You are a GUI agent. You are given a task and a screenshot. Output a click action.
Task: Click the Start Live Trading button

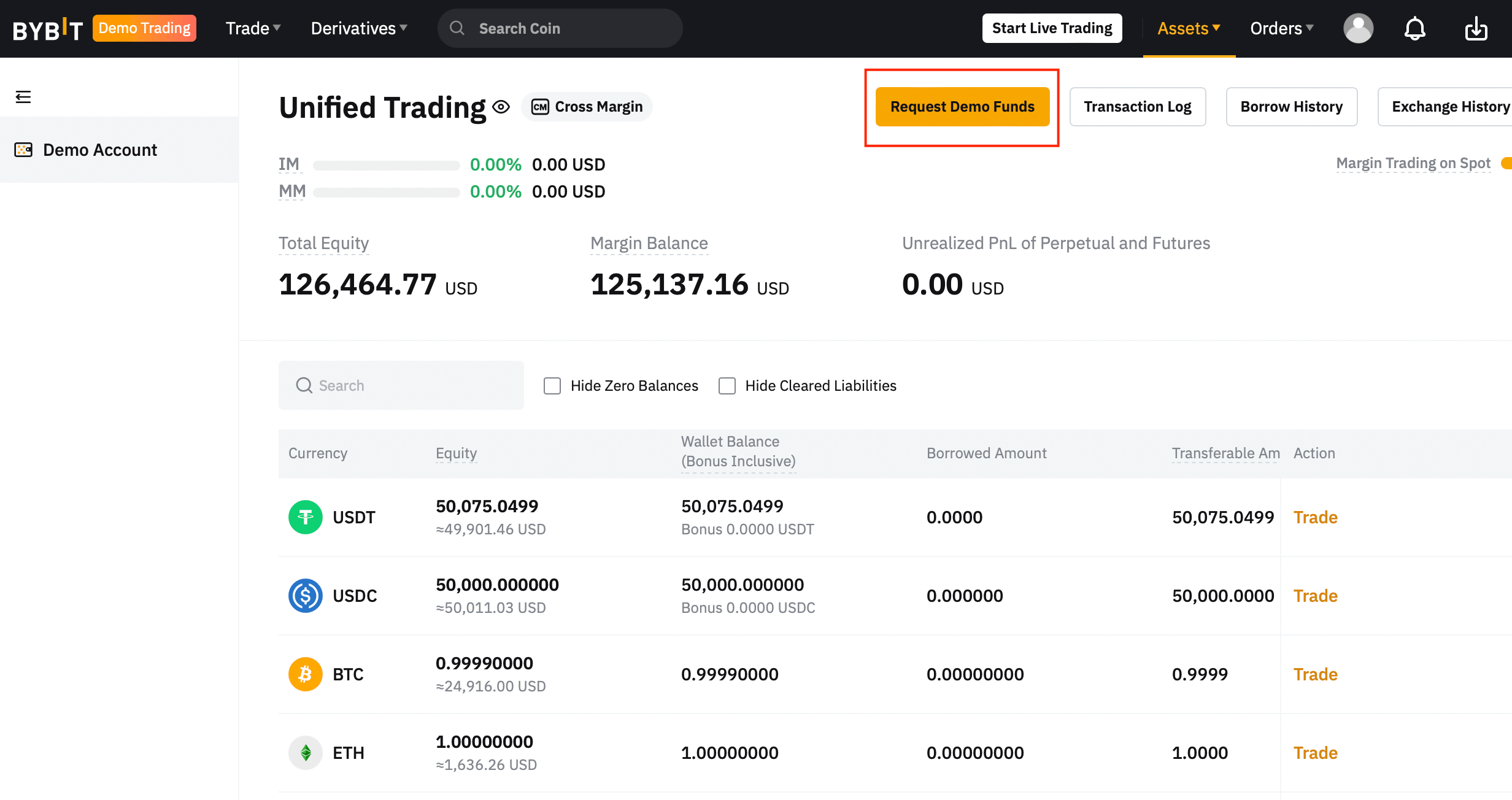(1052, 28)
